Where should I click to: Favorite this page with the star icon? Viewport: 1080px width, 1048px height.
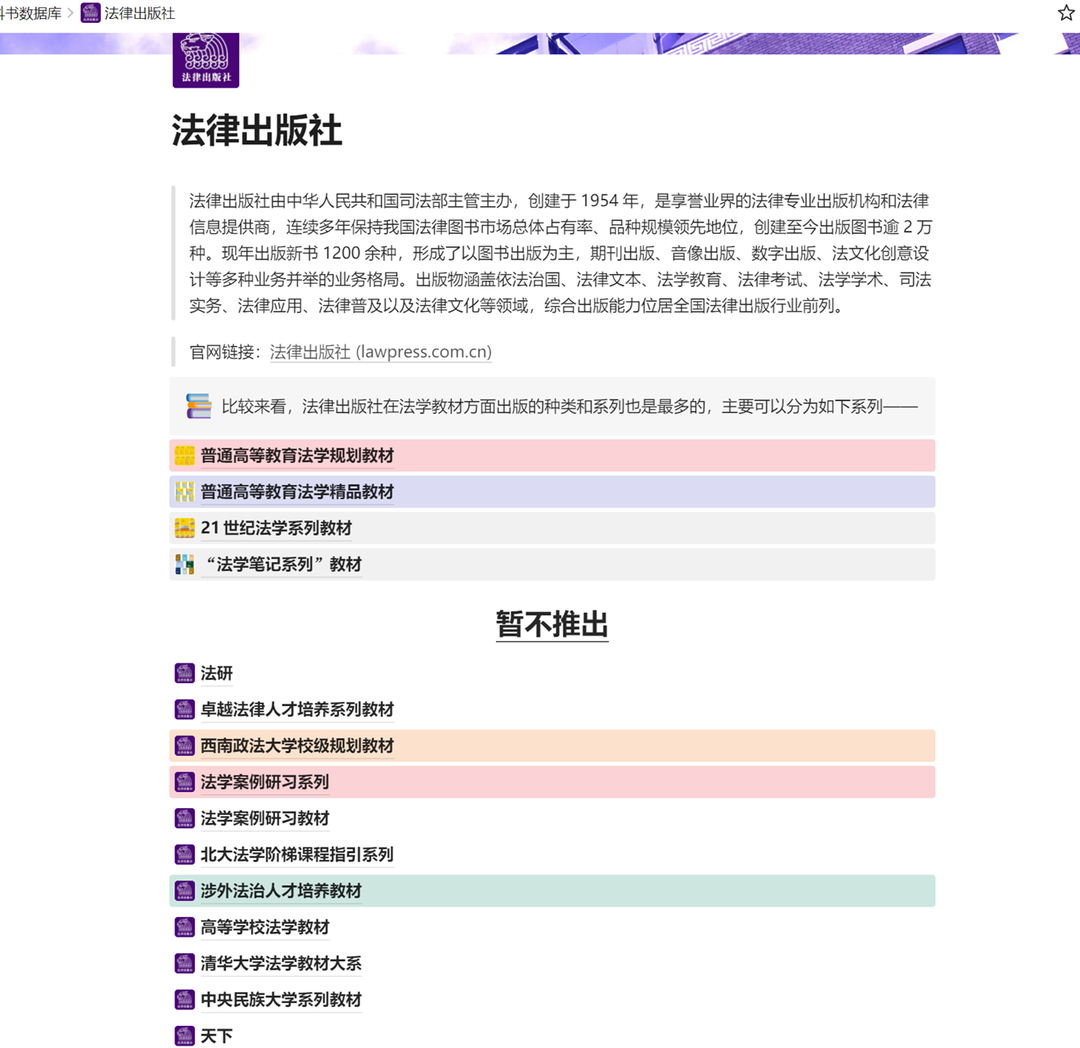pyautogui.click(x=1066, y=13)
